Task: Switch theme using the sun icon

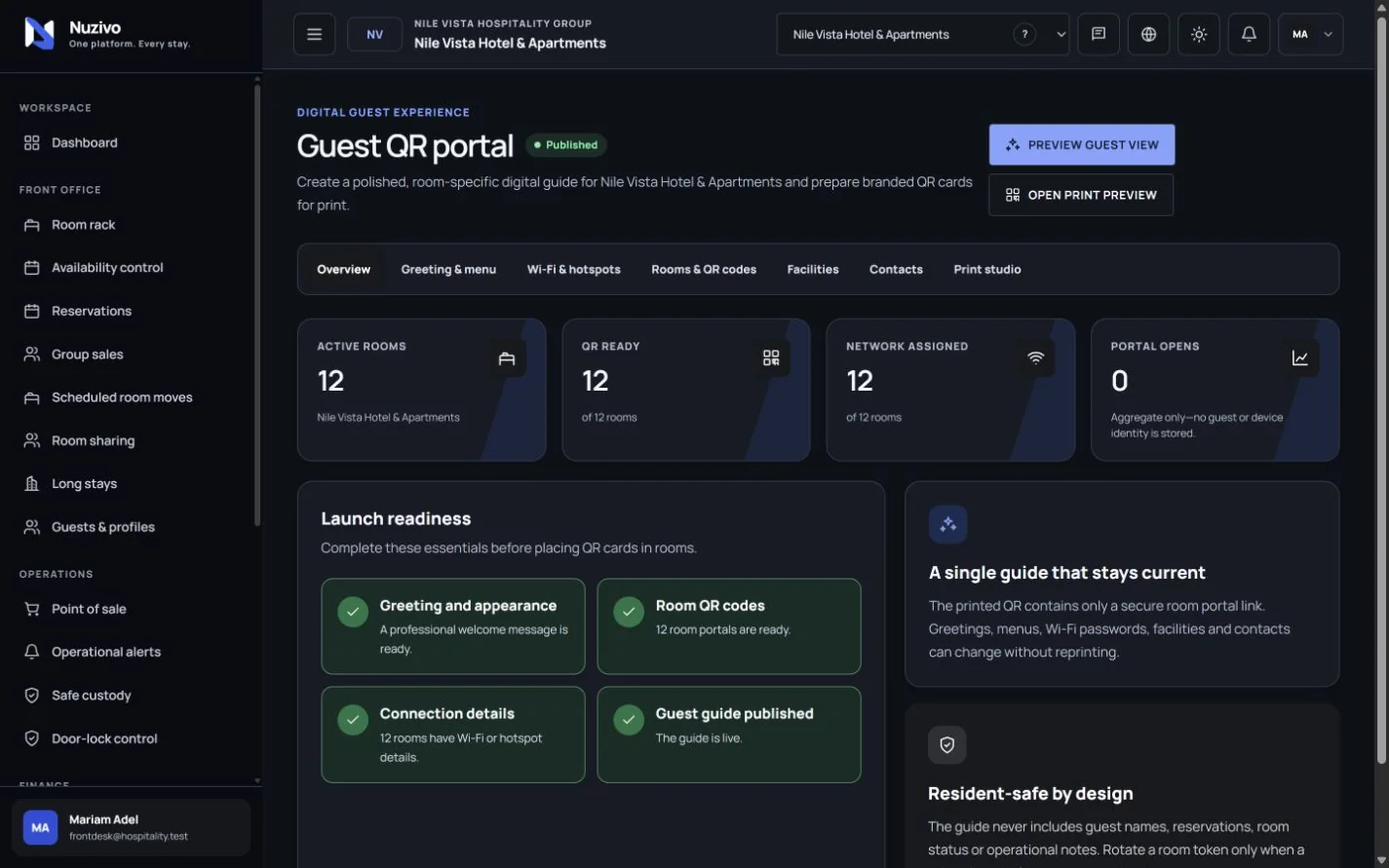Action: coord(1199,34)
